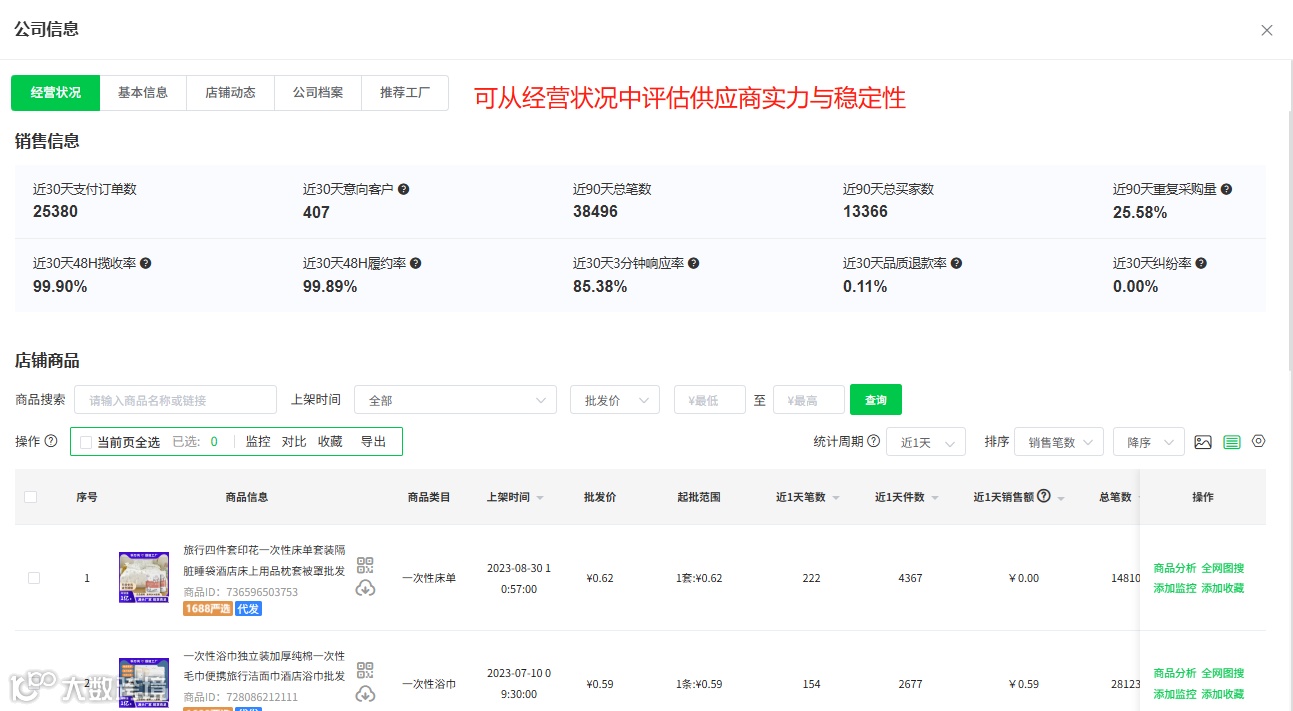Click 添加监控 for row 1 product

(x=1175, y=588)
